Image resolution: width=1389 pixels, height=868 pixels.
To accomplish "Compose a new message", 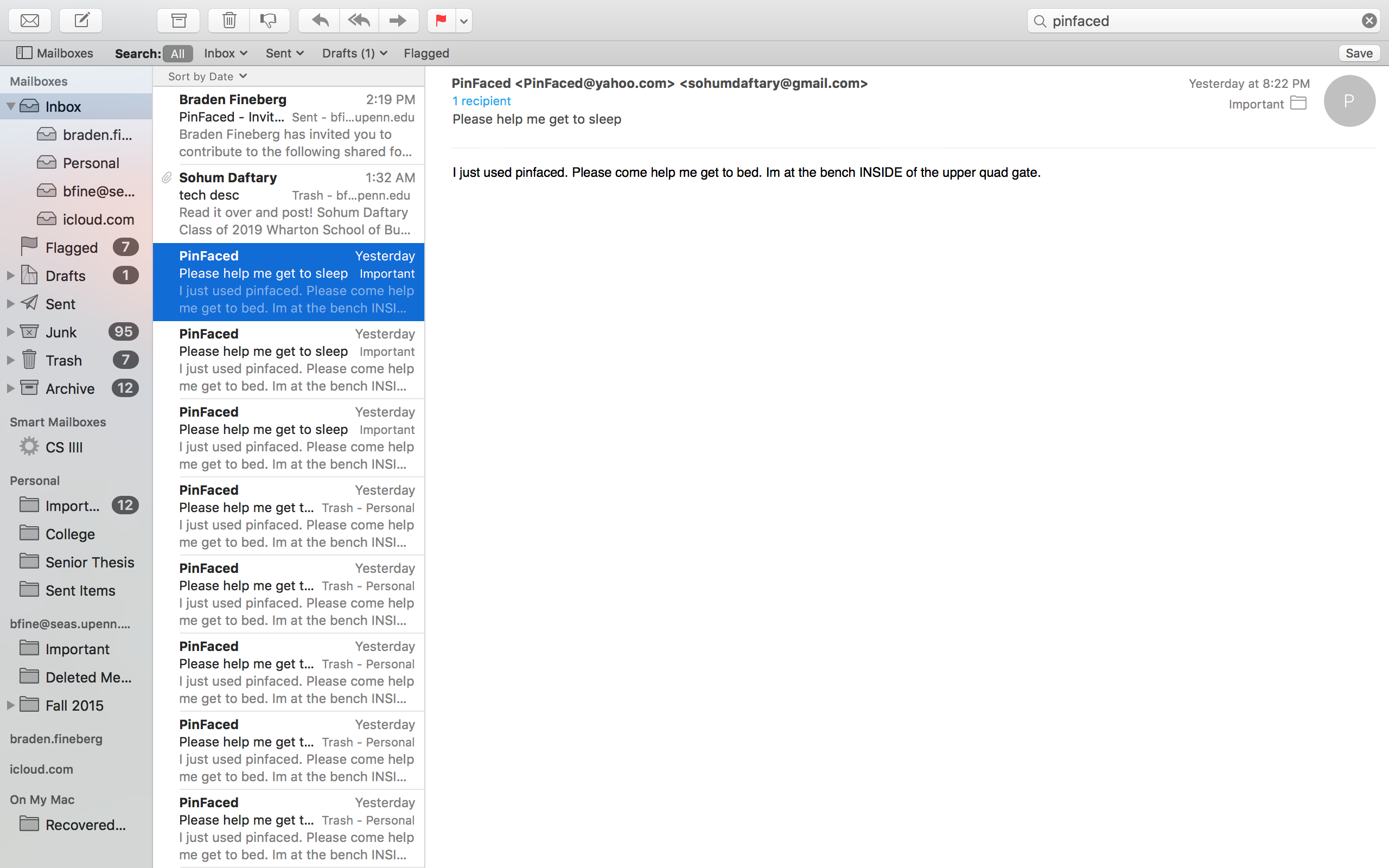I will pyautogui.click(x=81, y=21).
